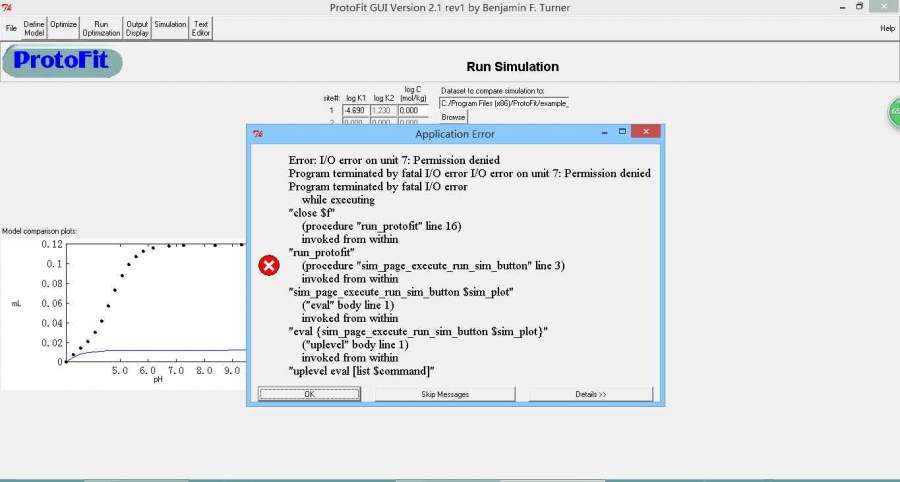Click the dataset path input field
Image resolution: width=900 pixels, height=482 pixels.
click(504, 103)
